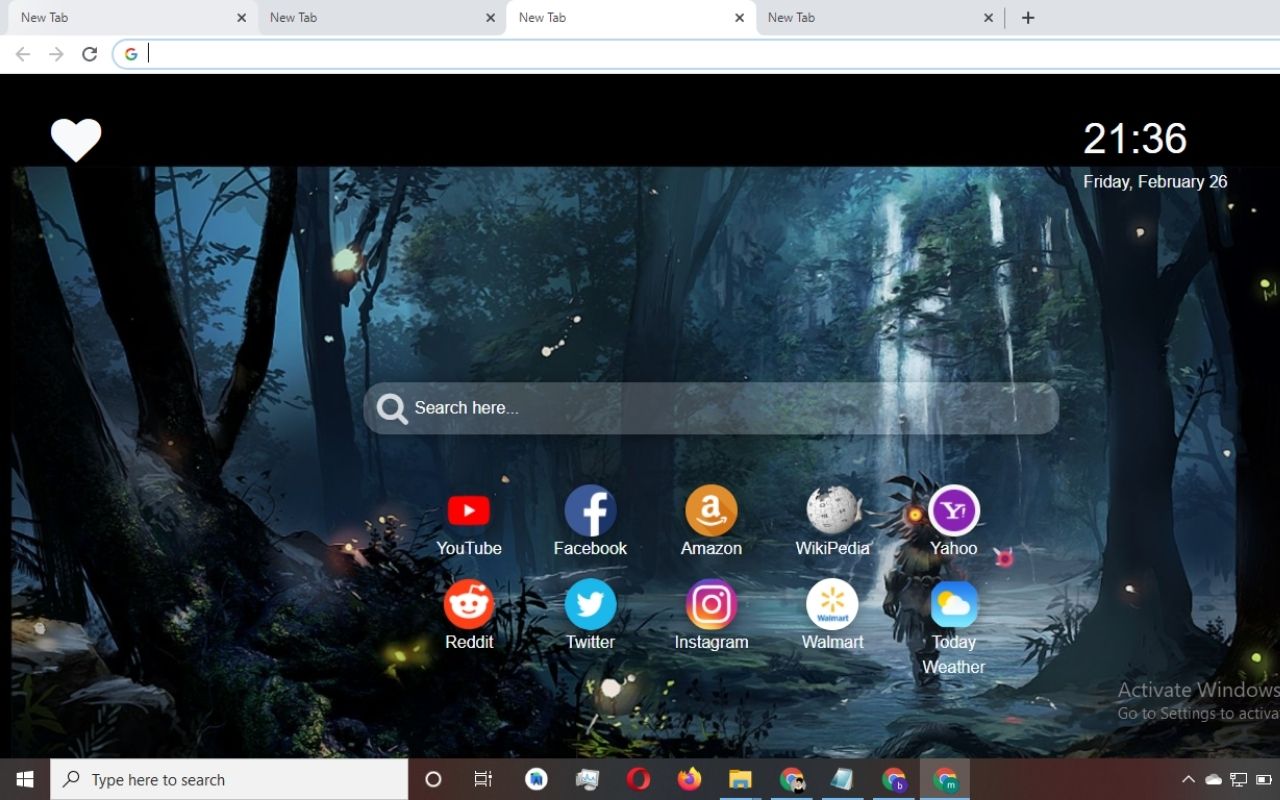Close the fourth New Tab
Viewport: 1280px width, 800px height.
coord(988,17)
